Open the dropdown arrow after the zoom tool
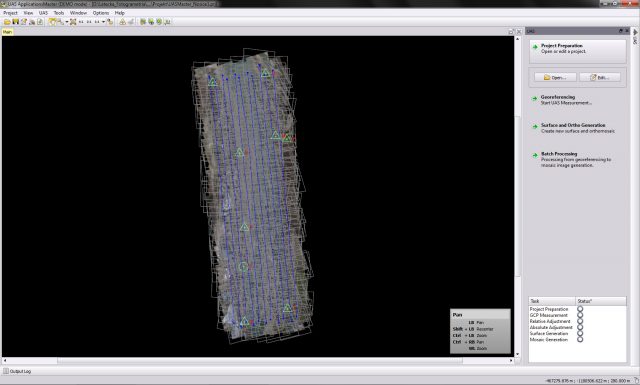This screenshot has height=385, width=640. pyautogui.click(x=67, y=22)
